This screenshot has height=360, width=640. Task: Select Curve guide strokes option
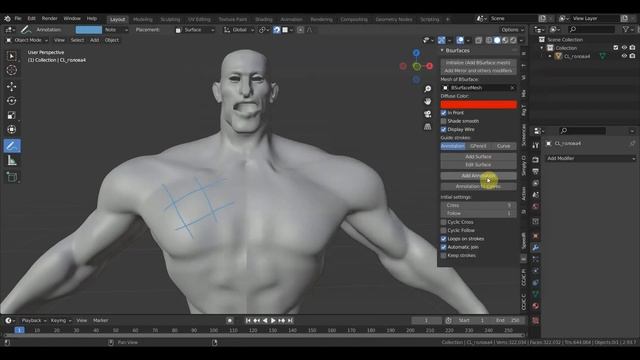pyautogui.click(x=503, y=146)
